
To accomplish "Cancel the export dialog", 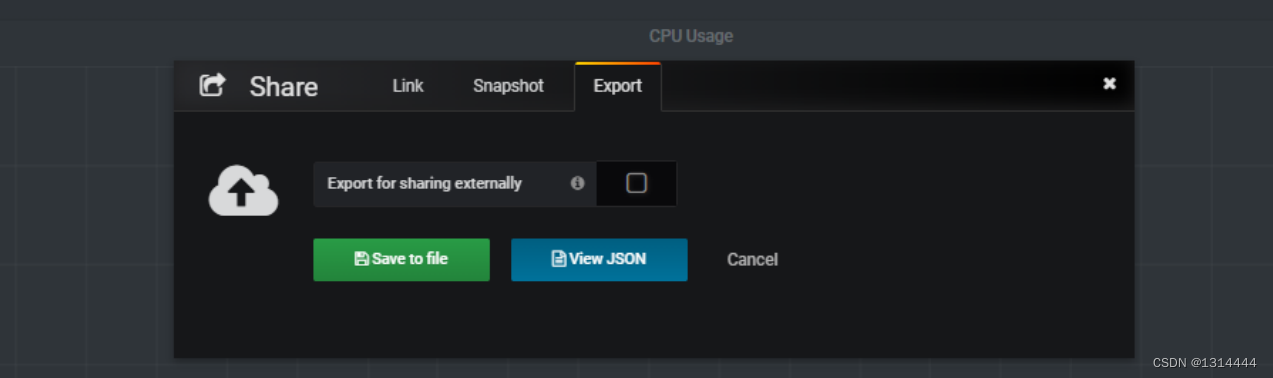I will point(752,260).
